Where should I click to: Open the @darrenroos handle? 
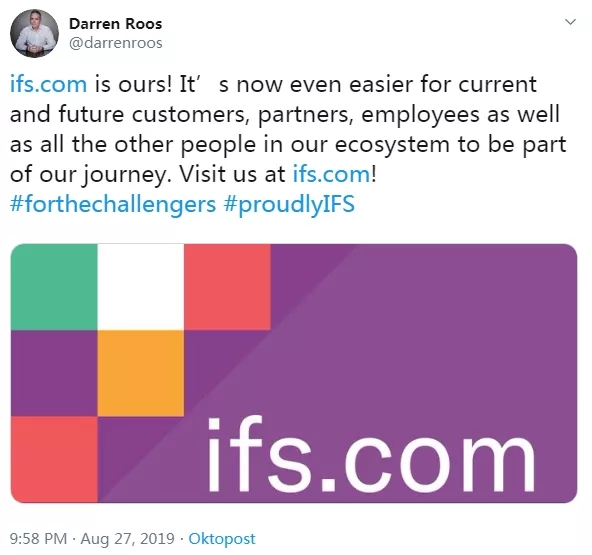[116, 43]
